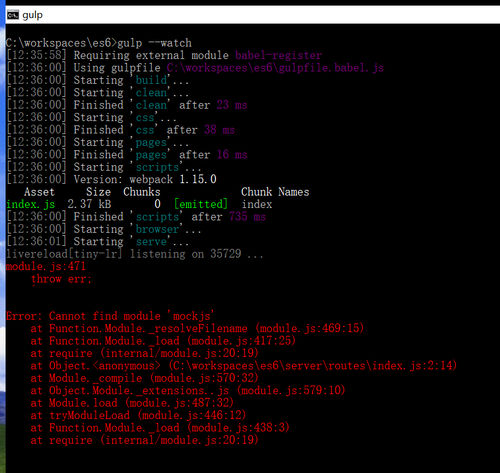Click the gulpfile.babel.js file path

(x=275, y=68)
